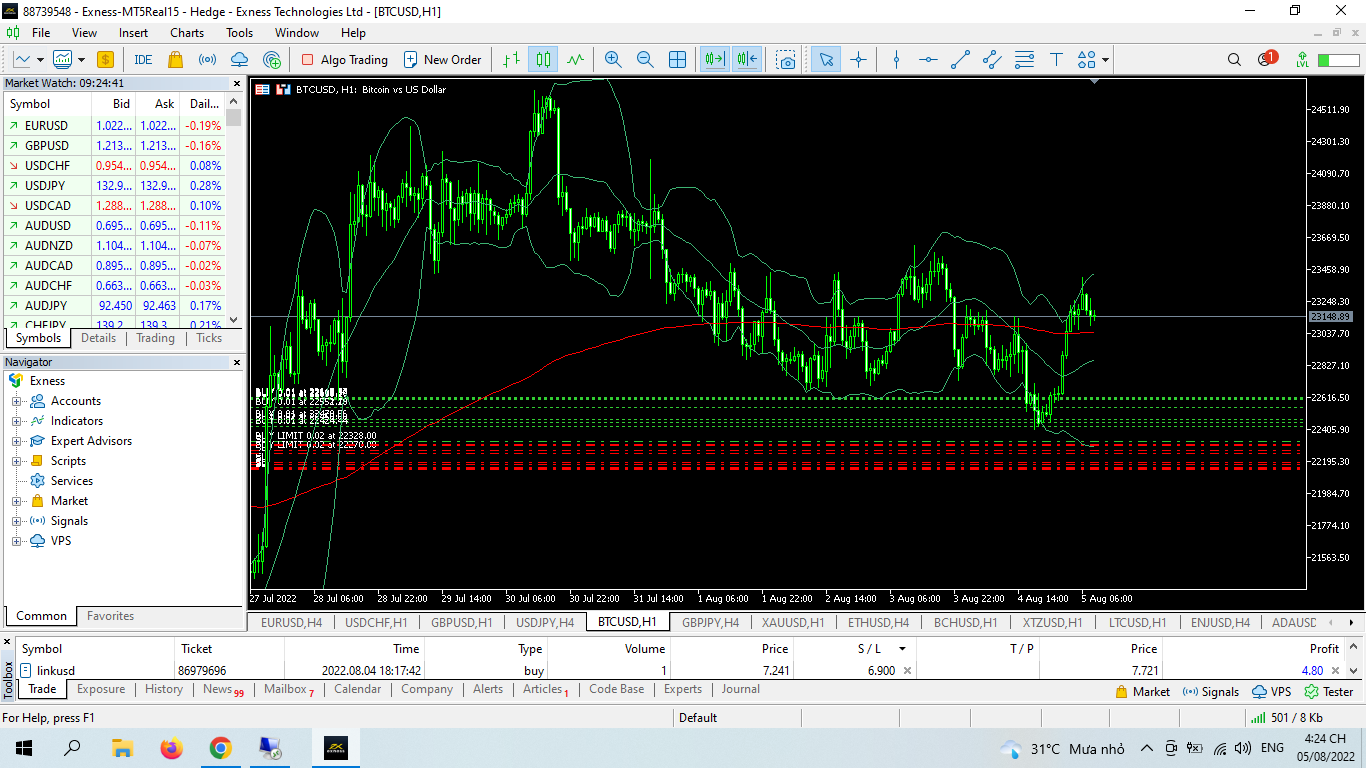Toggle the chart auto scroll icon
1366x768 pixels.
[x=715, y=59]
